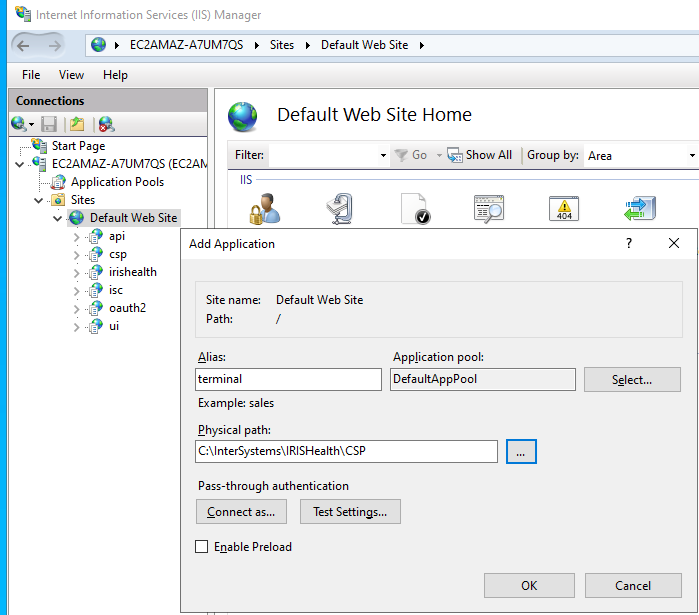Image resolution: width=699 pixels, height=615 pixels.
Task: Click the Select application pool button
Action: [632, 380]
